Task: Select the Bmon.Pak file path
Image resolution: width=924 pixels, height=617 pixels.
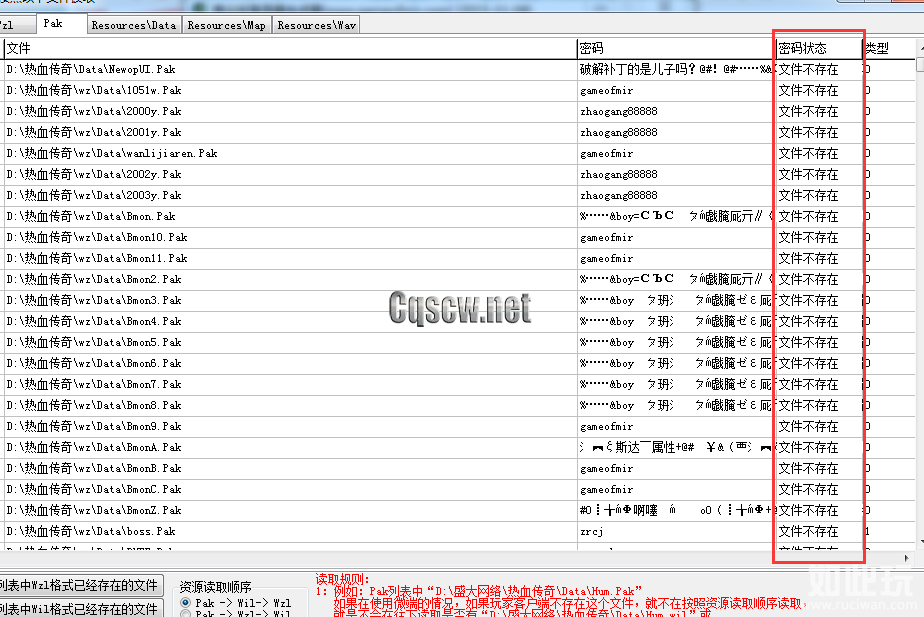Action: click(91, 217)
